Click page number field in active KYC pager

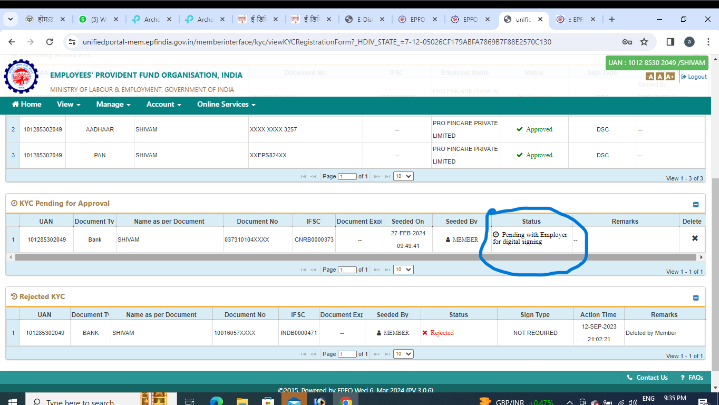pyautogui.click(x=347, y=176)
